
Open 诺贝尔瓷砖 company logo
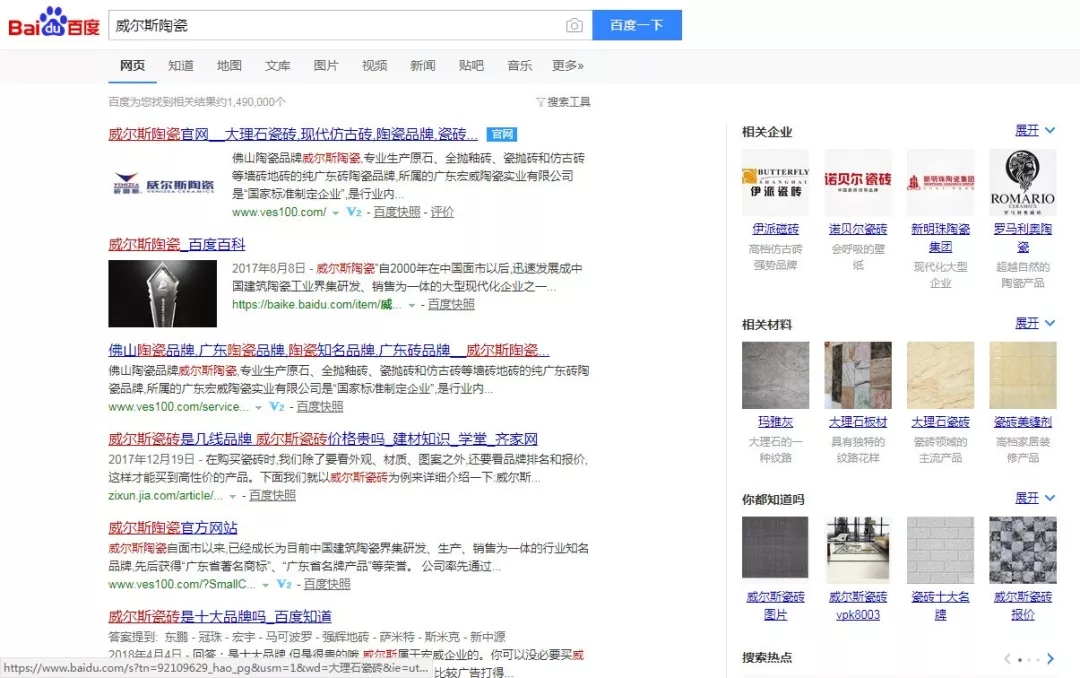858,183
